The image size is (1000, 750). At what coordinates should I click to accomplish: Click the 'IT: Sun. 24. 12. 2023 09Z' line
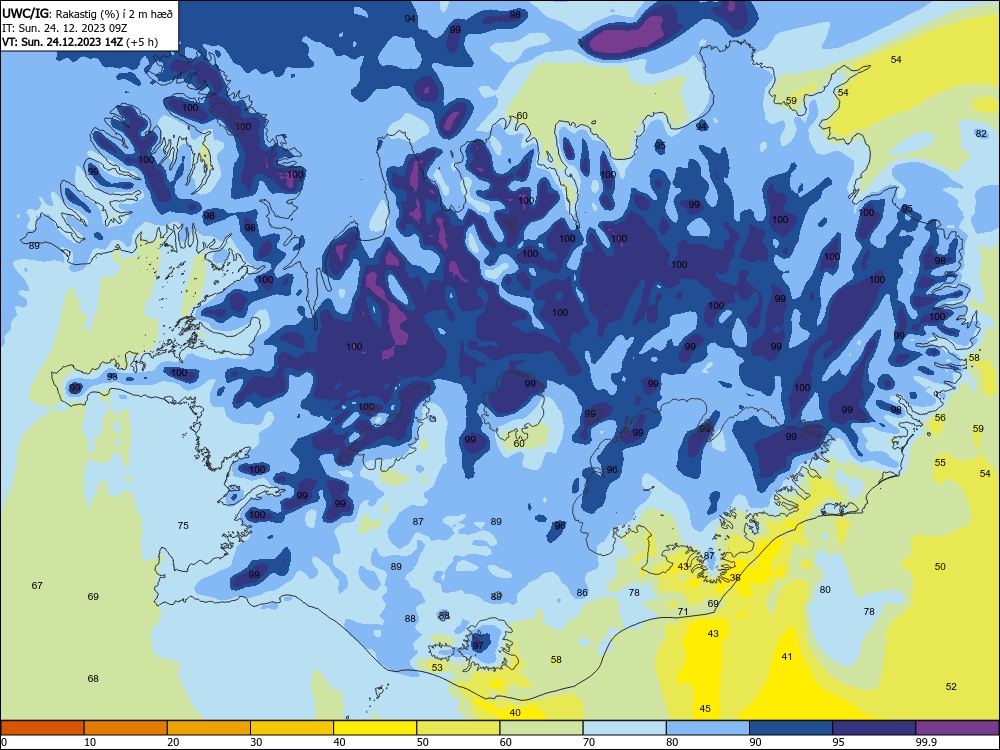tap(64, 28)
